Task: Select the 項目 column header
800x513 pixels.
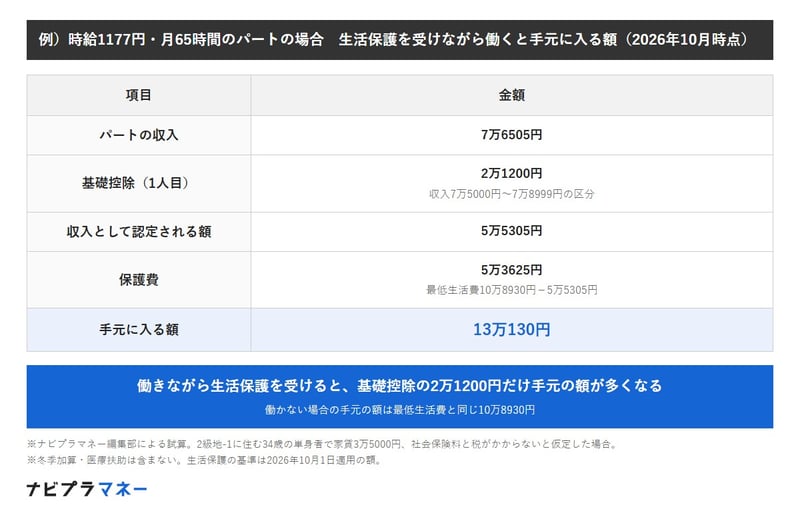Action: coord(138,95)
